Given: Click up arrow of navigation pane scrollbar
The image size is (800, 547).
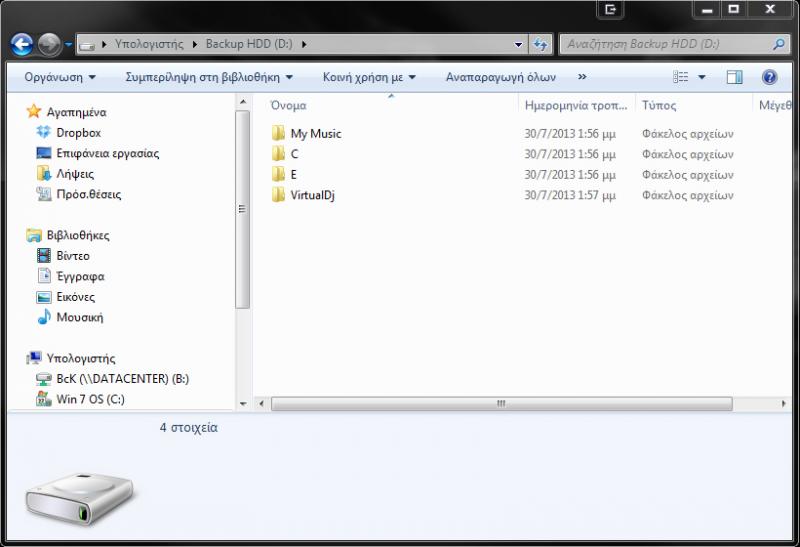Looking at the screenshot, I should point(243,102).
